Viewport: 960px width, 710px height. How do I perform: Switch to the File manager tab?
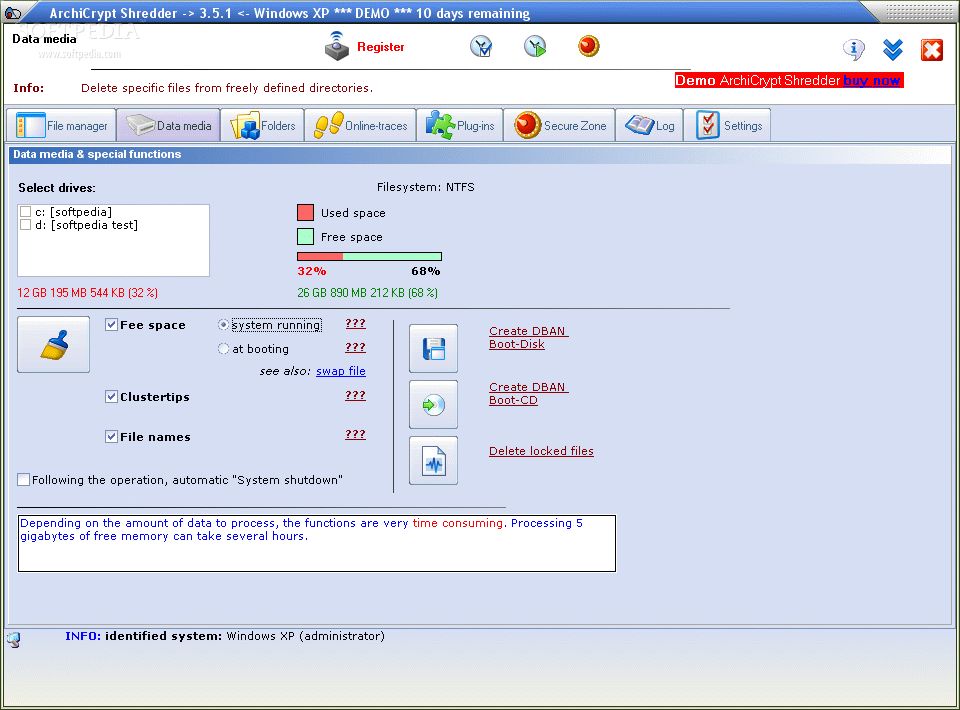pos(62,125)
